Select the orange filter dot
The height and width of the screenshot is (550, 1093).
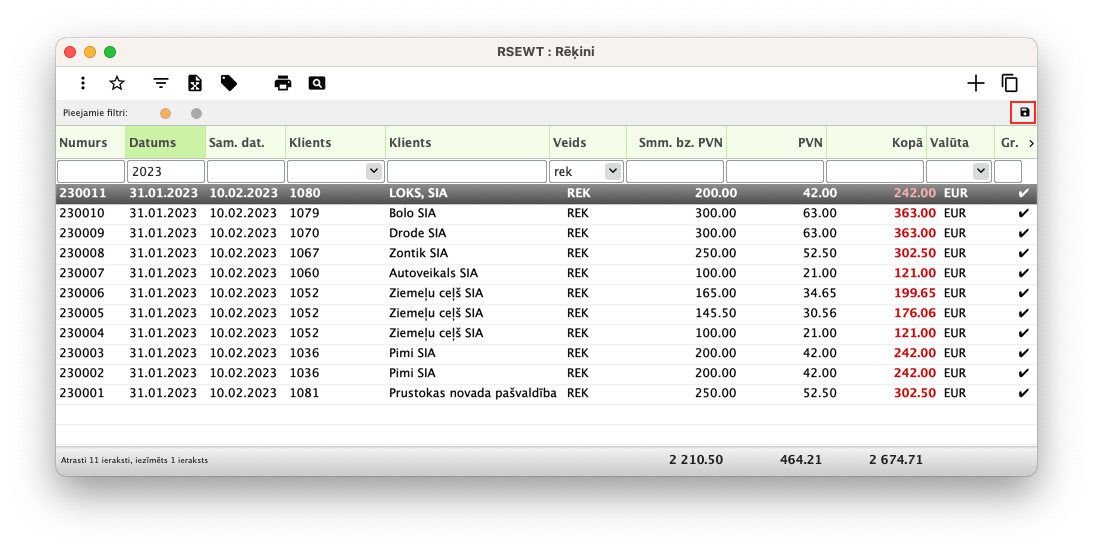pyautogui.click(x=165, y=114)
